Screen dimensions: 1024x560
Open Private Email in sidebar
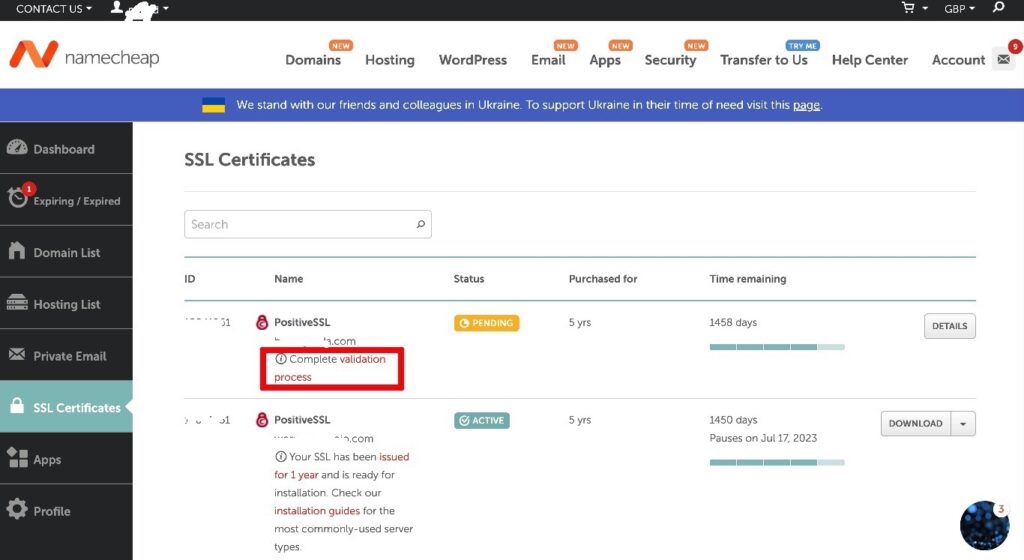[66, 354]
